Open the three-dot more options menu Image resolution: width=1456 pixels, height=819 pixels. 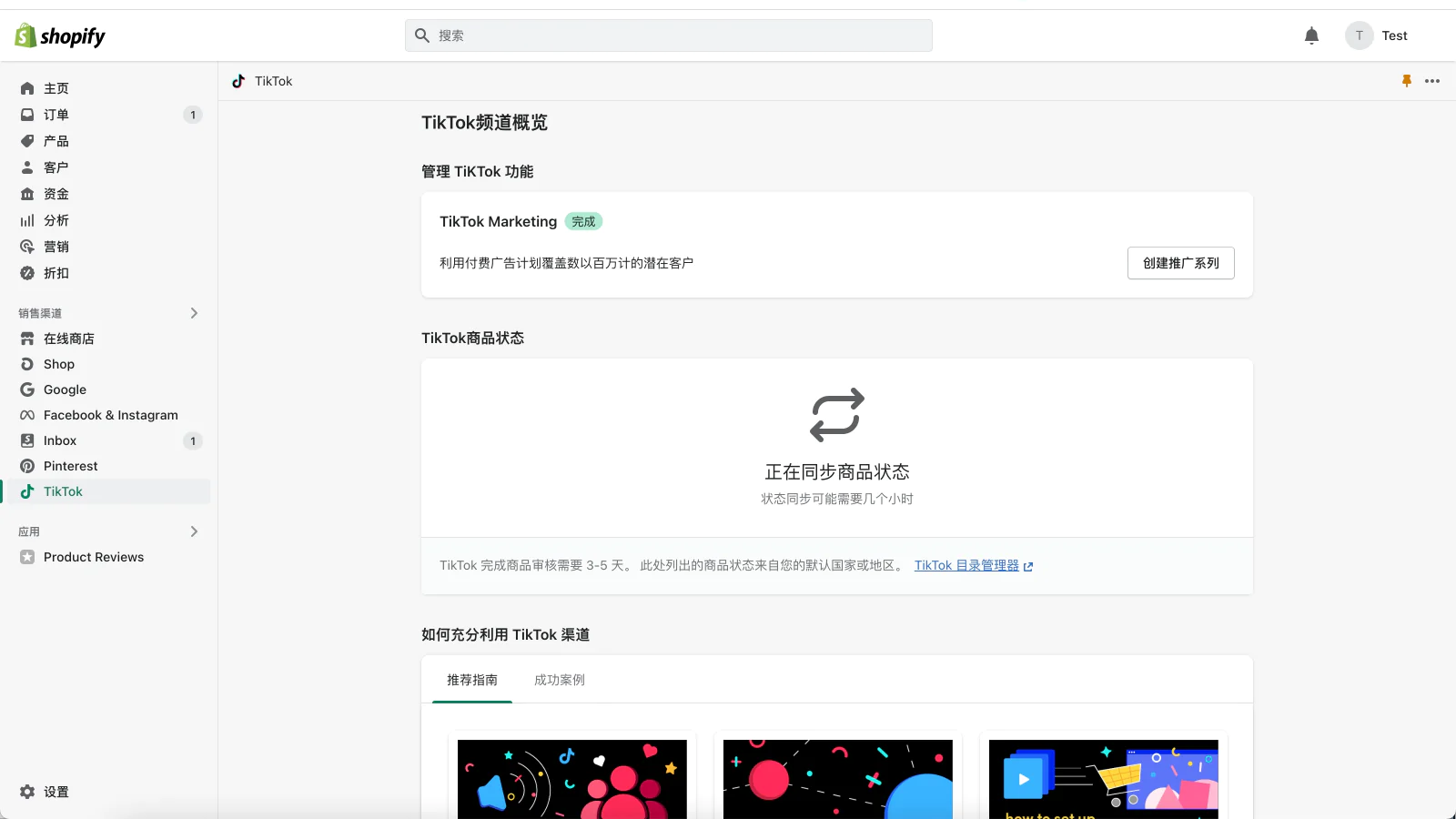tap(1432, 81)
